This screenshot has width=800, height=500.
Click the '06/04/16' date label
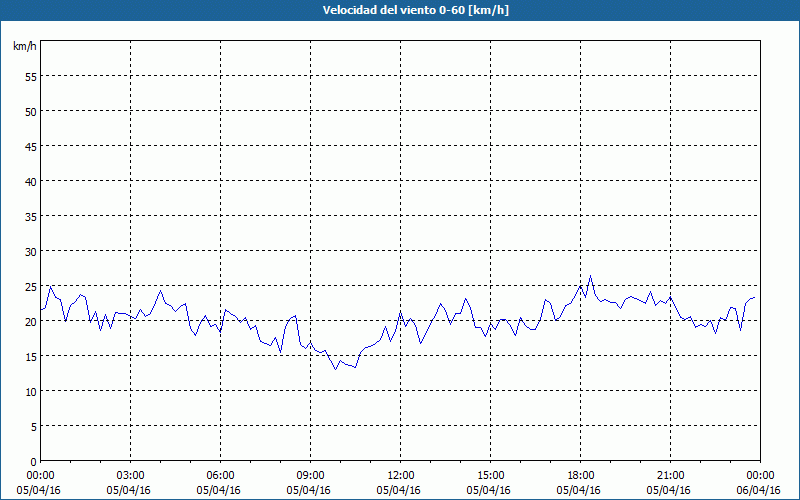(758, 490)
